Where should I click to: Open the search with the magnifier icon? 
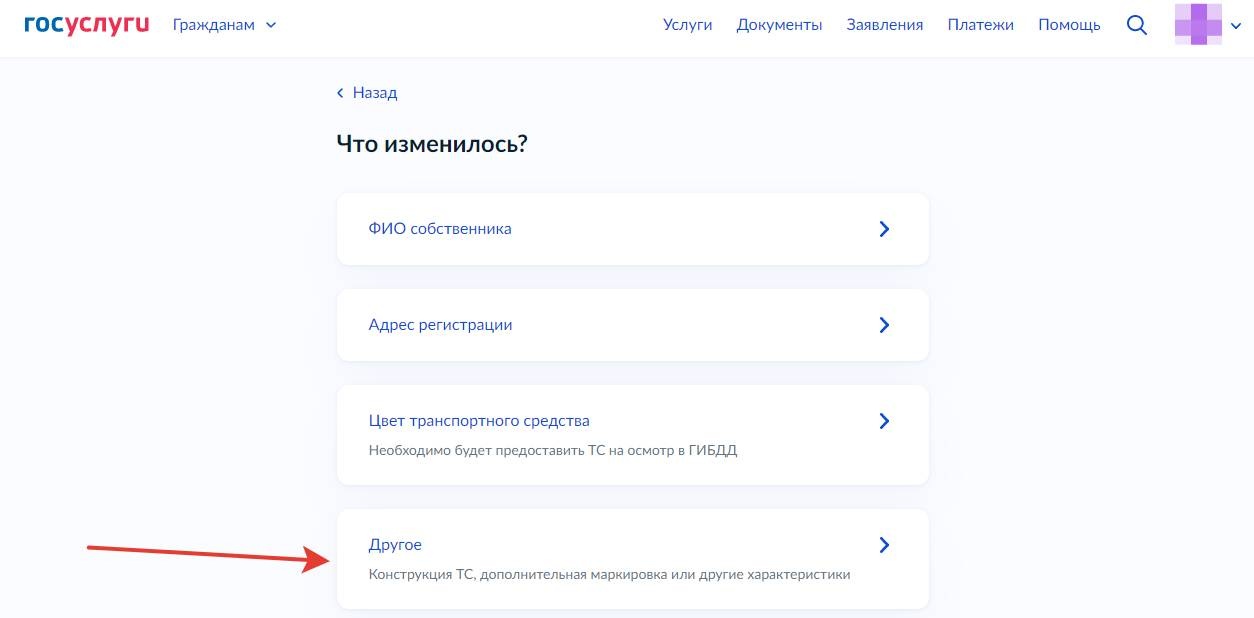click(1136, 25)
